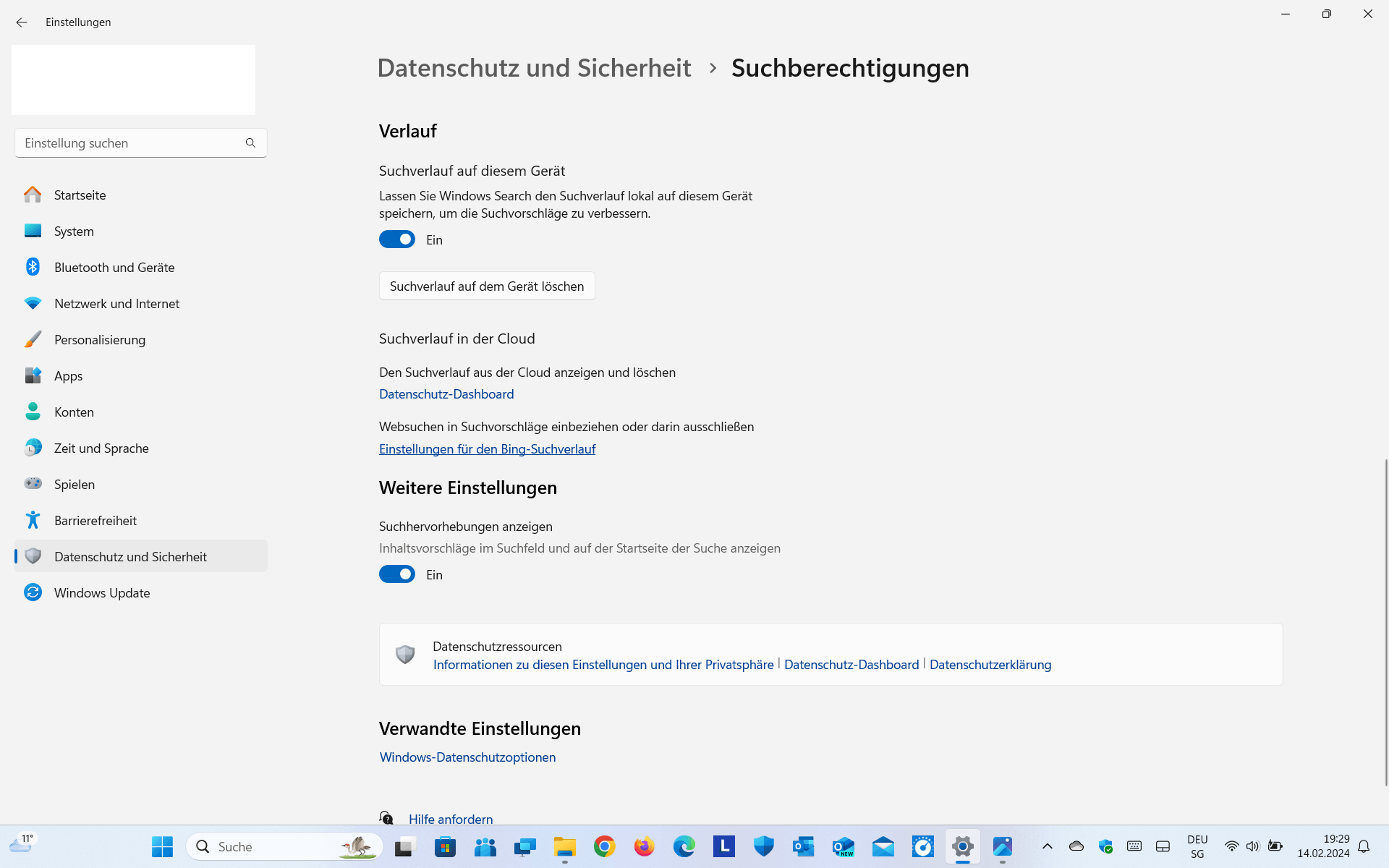
Task: Open Windows Update section
Action: click(102, 593)
